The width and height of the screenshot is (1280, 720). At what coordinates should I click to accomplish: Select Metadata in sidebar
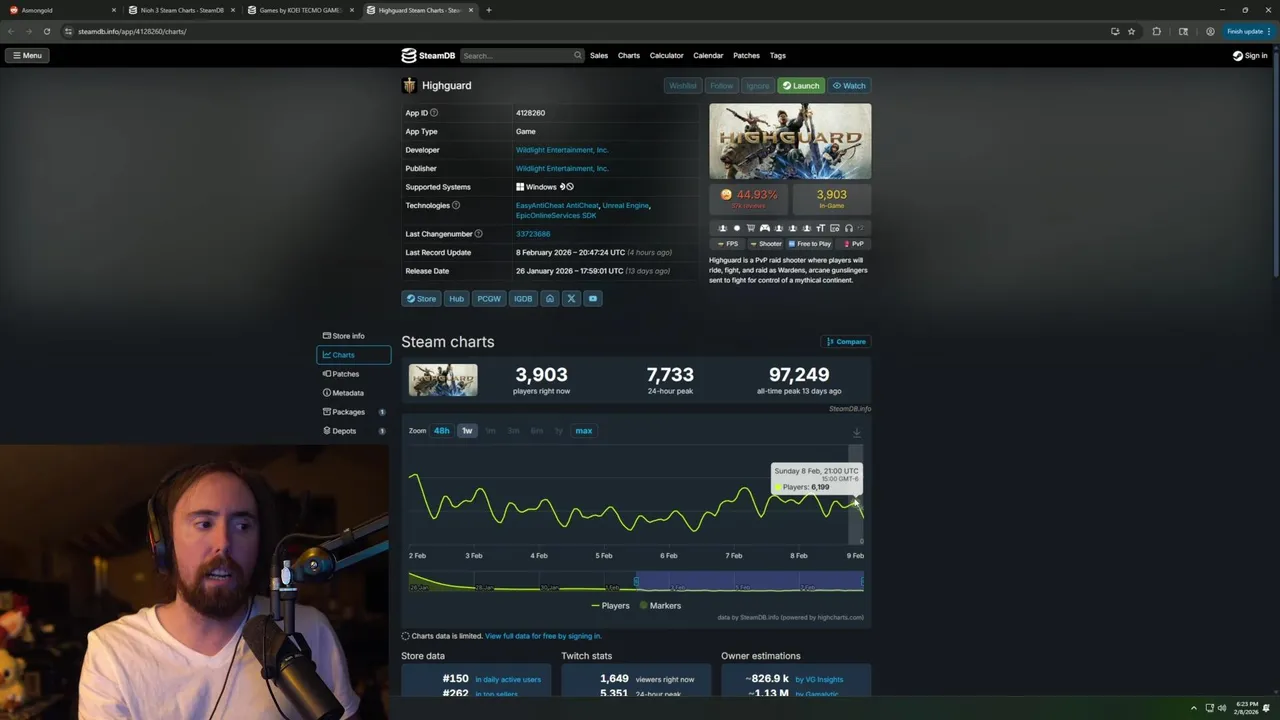click(353, 393)
